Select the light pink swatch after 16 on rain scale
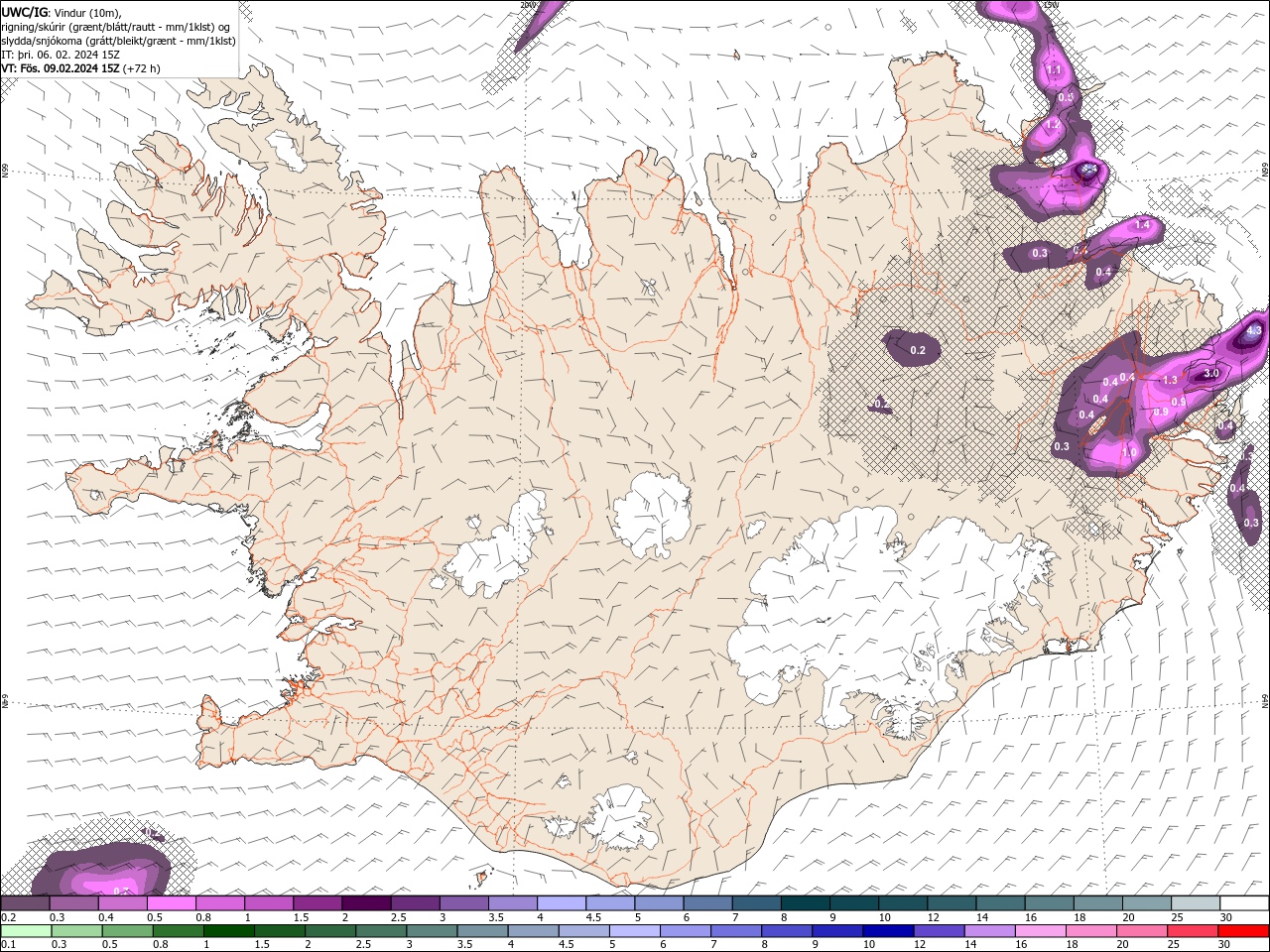The height and width of the screenshot is (952, 1270). (x=1041, y=931)
